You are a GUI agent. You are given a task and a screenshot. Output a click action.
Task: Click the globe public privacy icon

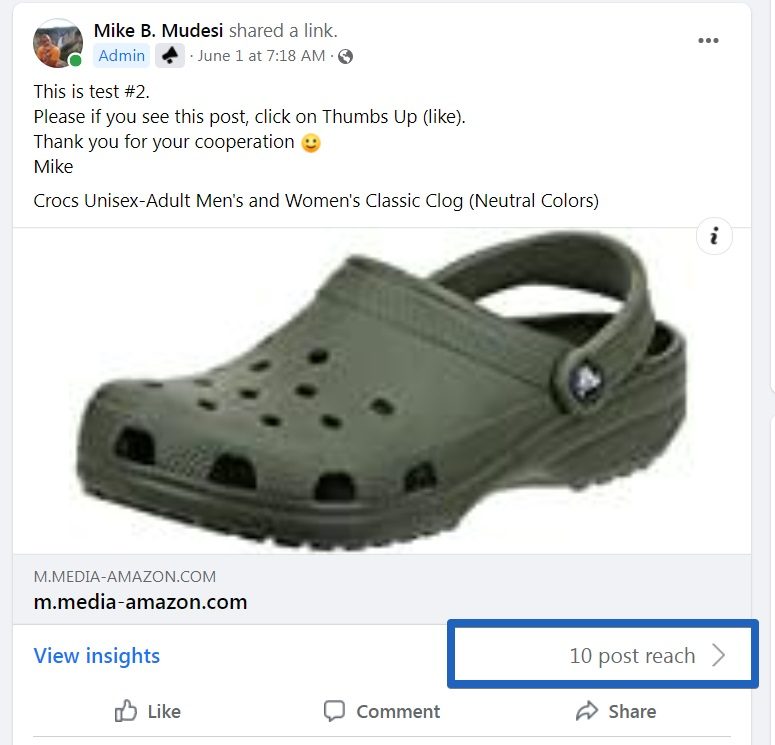coord(345,57)
